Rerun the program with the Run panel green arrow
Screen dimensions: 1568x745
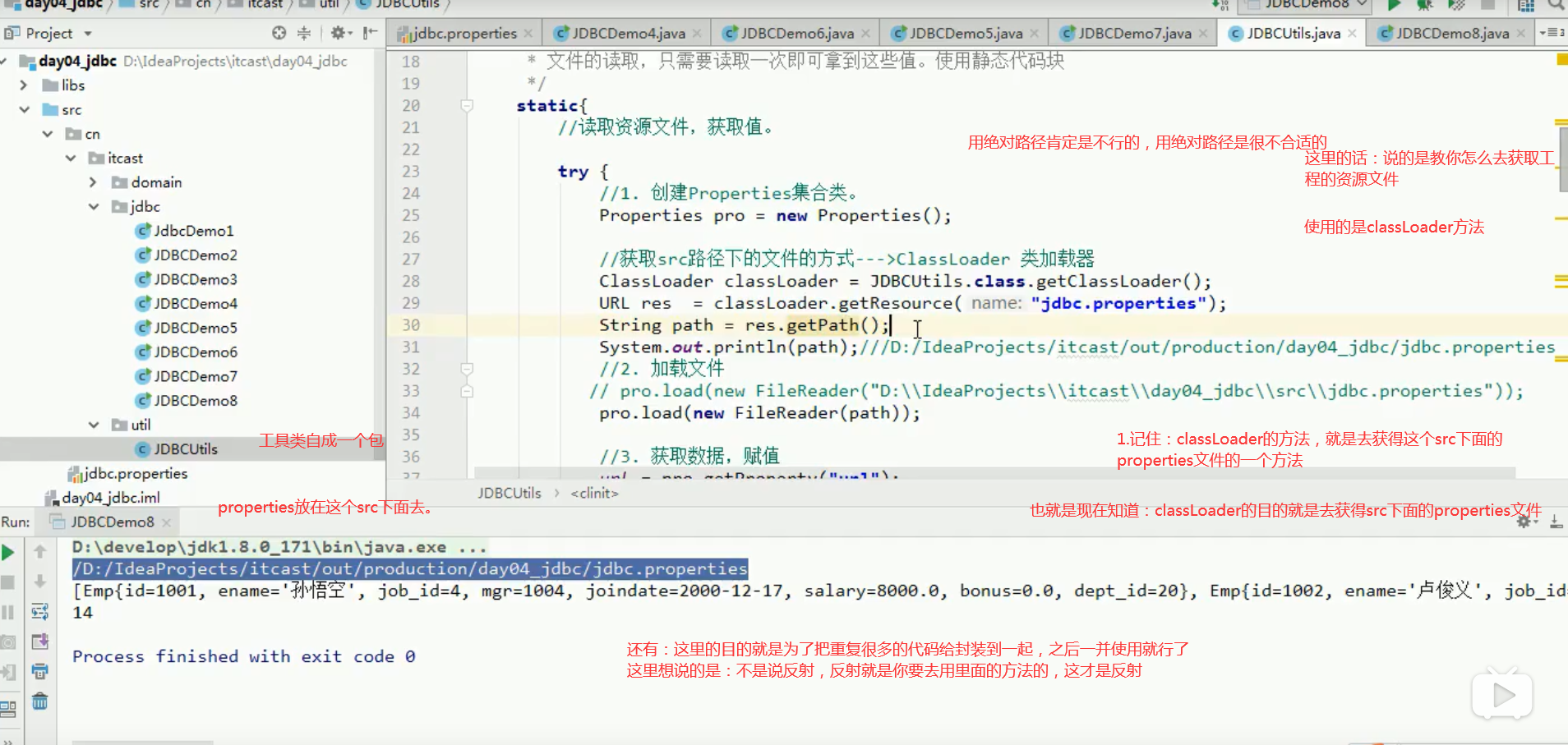point(8,553)
